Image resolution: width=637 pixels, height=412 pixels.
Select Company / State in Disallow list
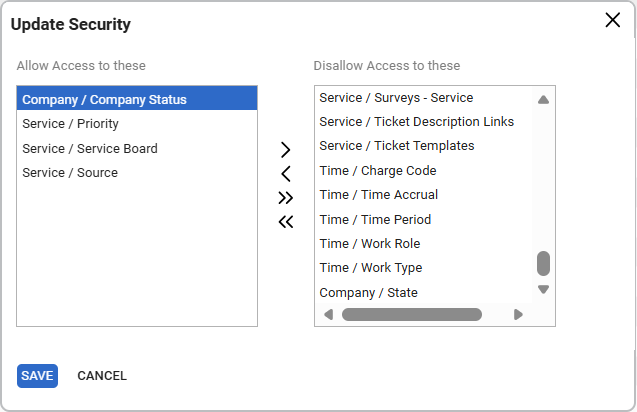click(x=368, y=293)
